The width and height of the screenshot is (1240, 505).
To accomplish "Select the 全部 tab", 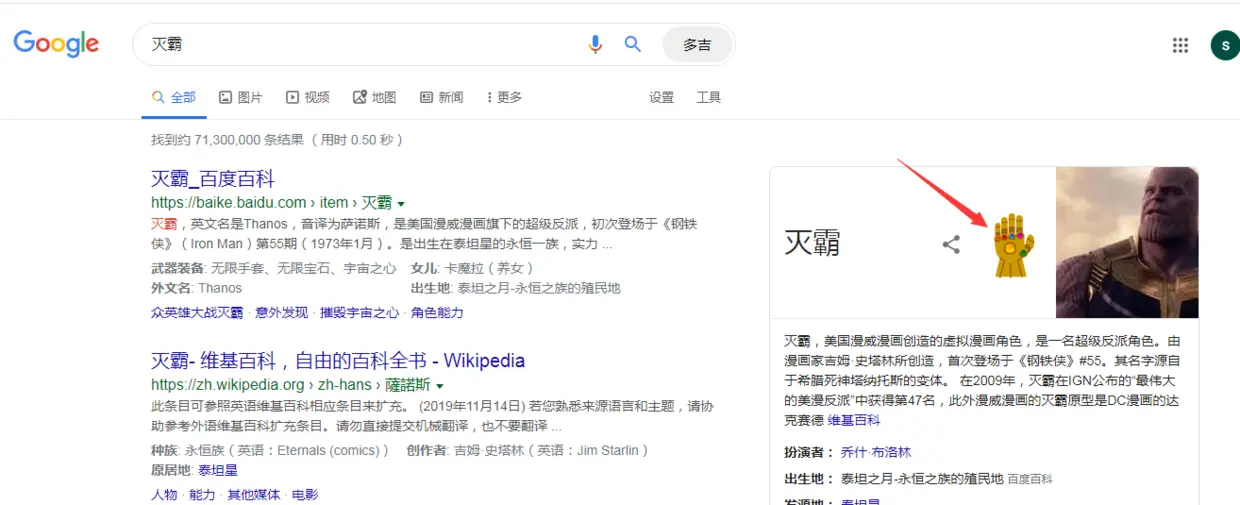I will 174,97.
